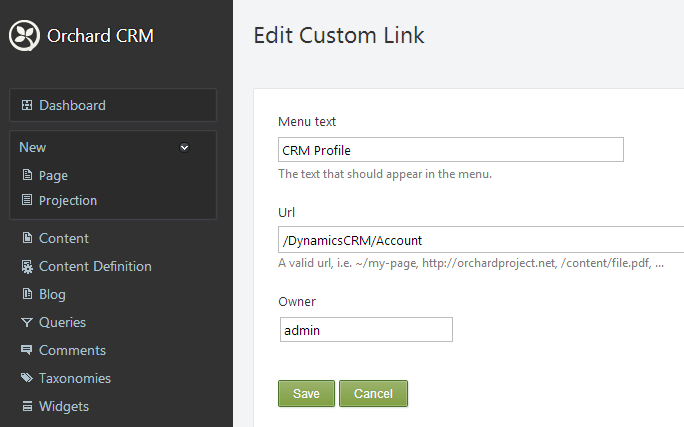The width and height of the screenshot is (684, 427).
Task: Click the Orchard CRM logo icon
Action: pyautogui.click(x=24, y=37)
